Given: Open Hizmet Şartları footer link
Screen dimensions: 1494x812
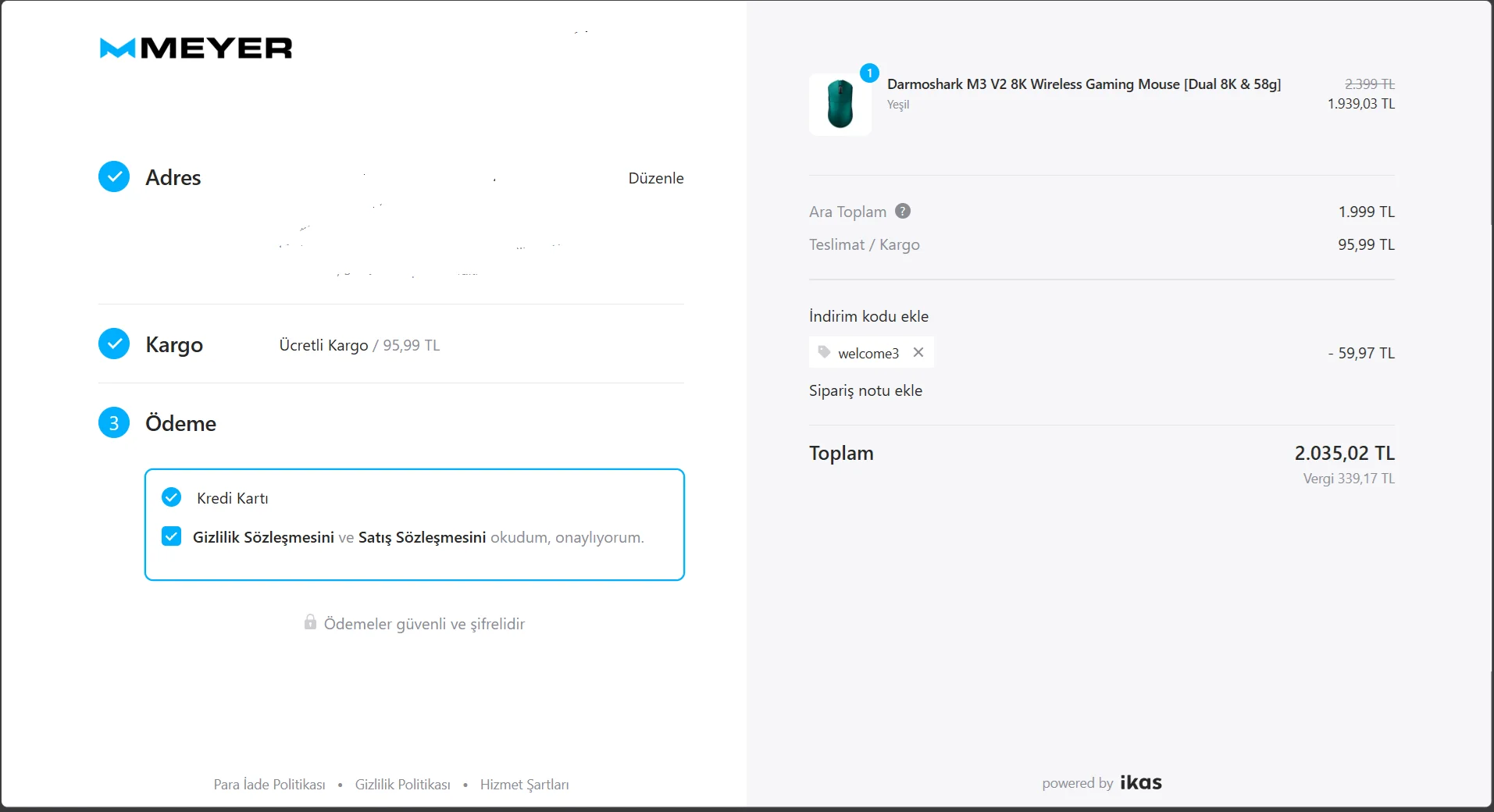Looking at the screenshot, I should click(525, 785).
